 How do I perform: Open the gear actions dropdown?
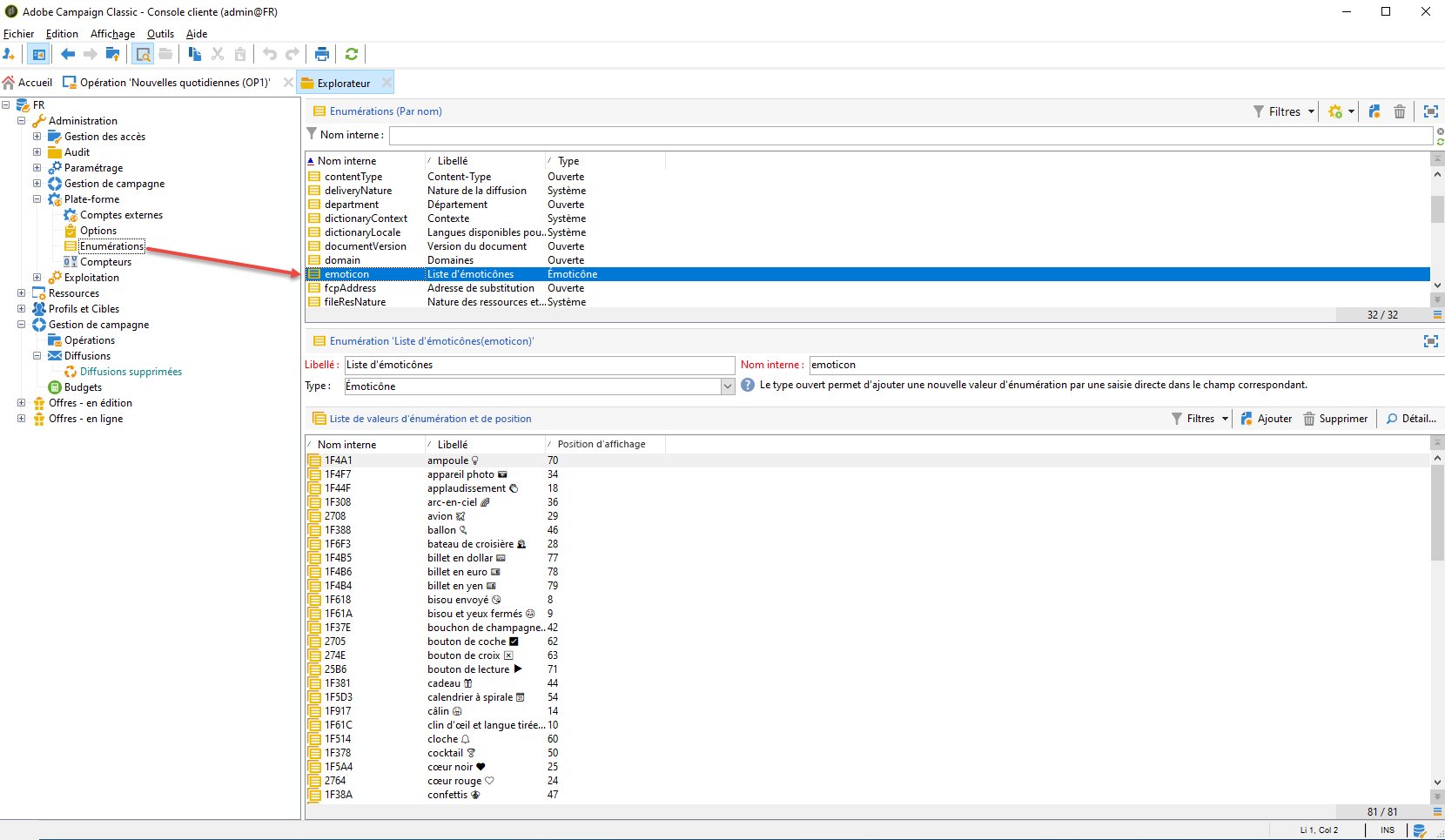[1341, 111]
